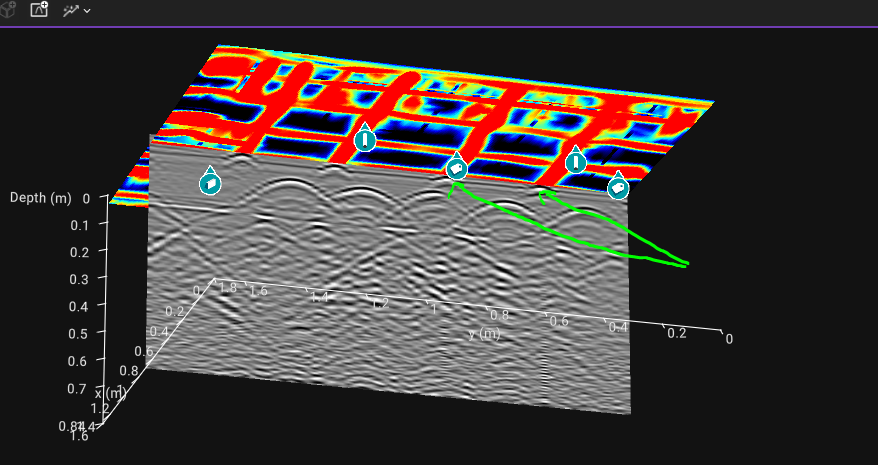Click the x (m) axis label
Viewport: 878px width, 465px height.
111,393
